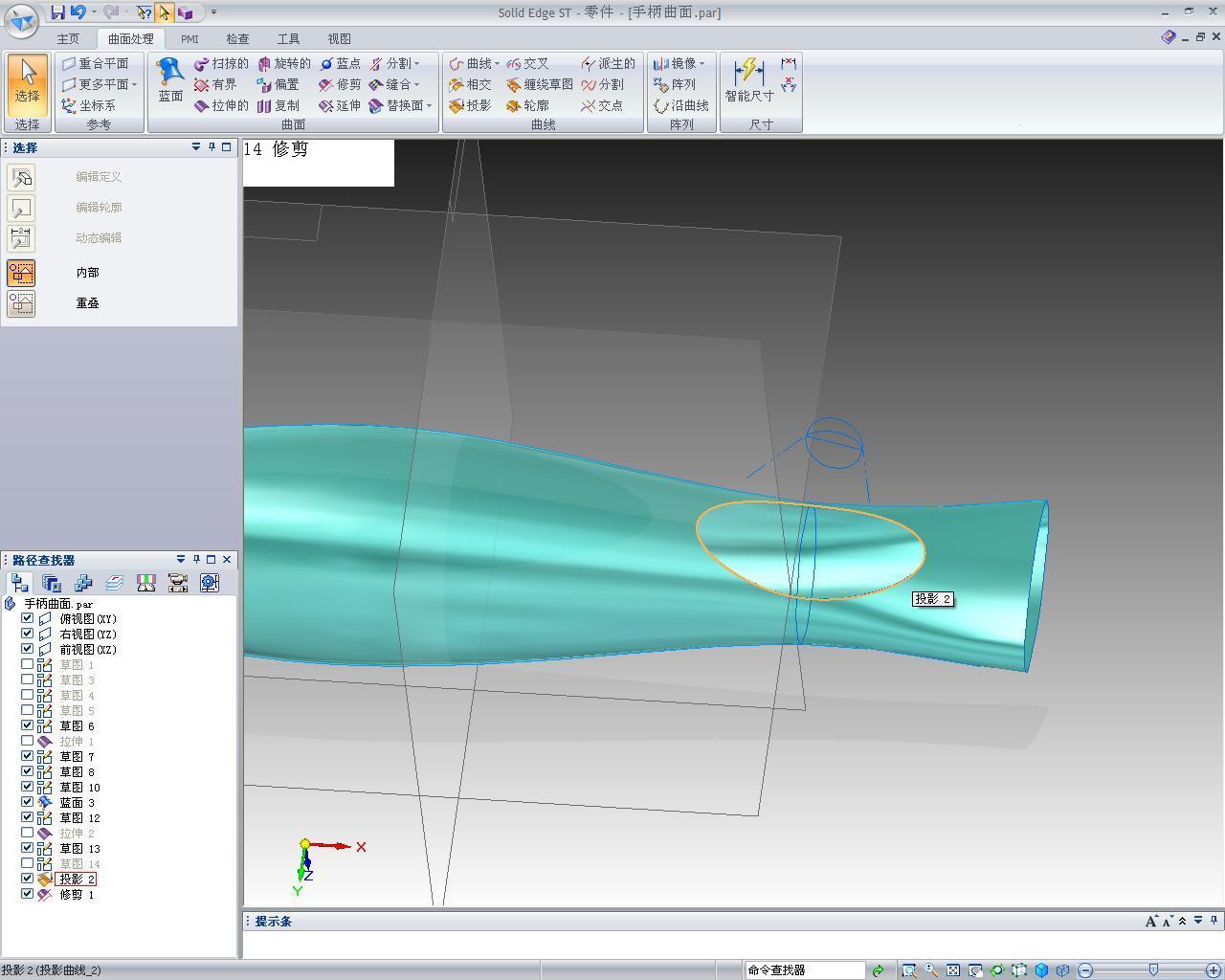Switch to the layers tab in 路径查找器
1225x980 pixels.
(x=115, y=583)
